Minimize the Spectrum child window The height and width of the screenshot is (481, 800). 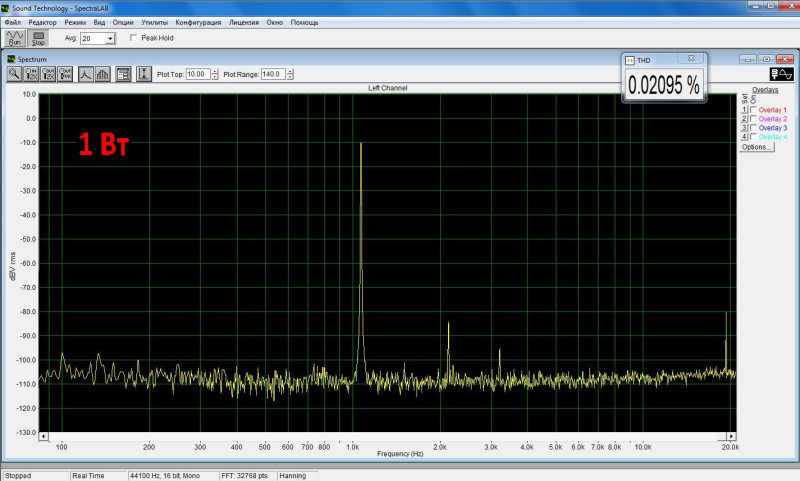pyautogui.click(x=747, y=59)
